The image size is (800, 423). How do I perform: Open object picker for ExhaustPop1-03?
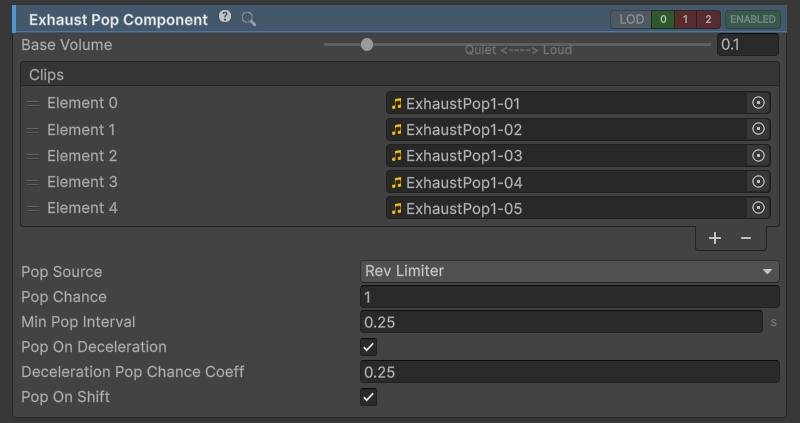coord(758,155)
